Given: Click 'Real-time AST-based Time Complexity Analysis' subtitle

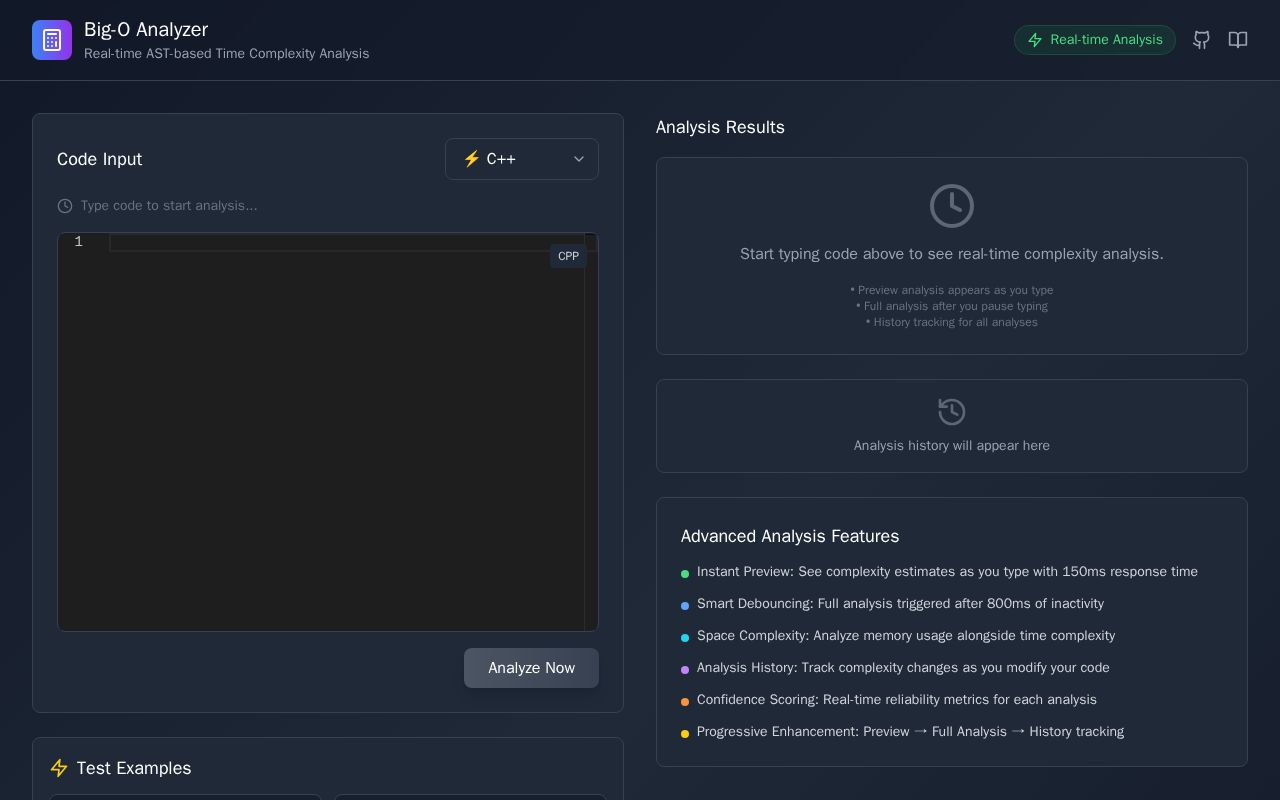Looking at the screenshot, I should (x=227, y=54).
